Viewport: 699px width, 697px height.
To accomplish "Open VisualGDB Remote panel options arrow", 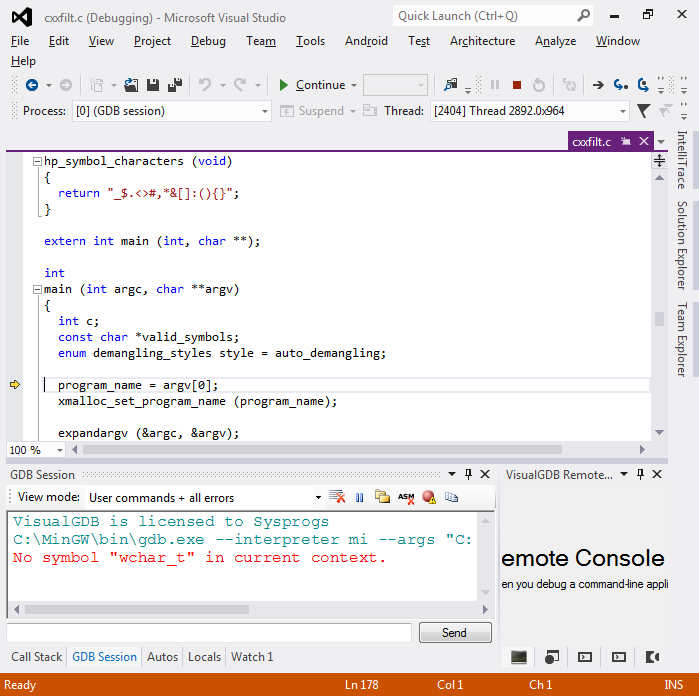I will tap(624, 474).
